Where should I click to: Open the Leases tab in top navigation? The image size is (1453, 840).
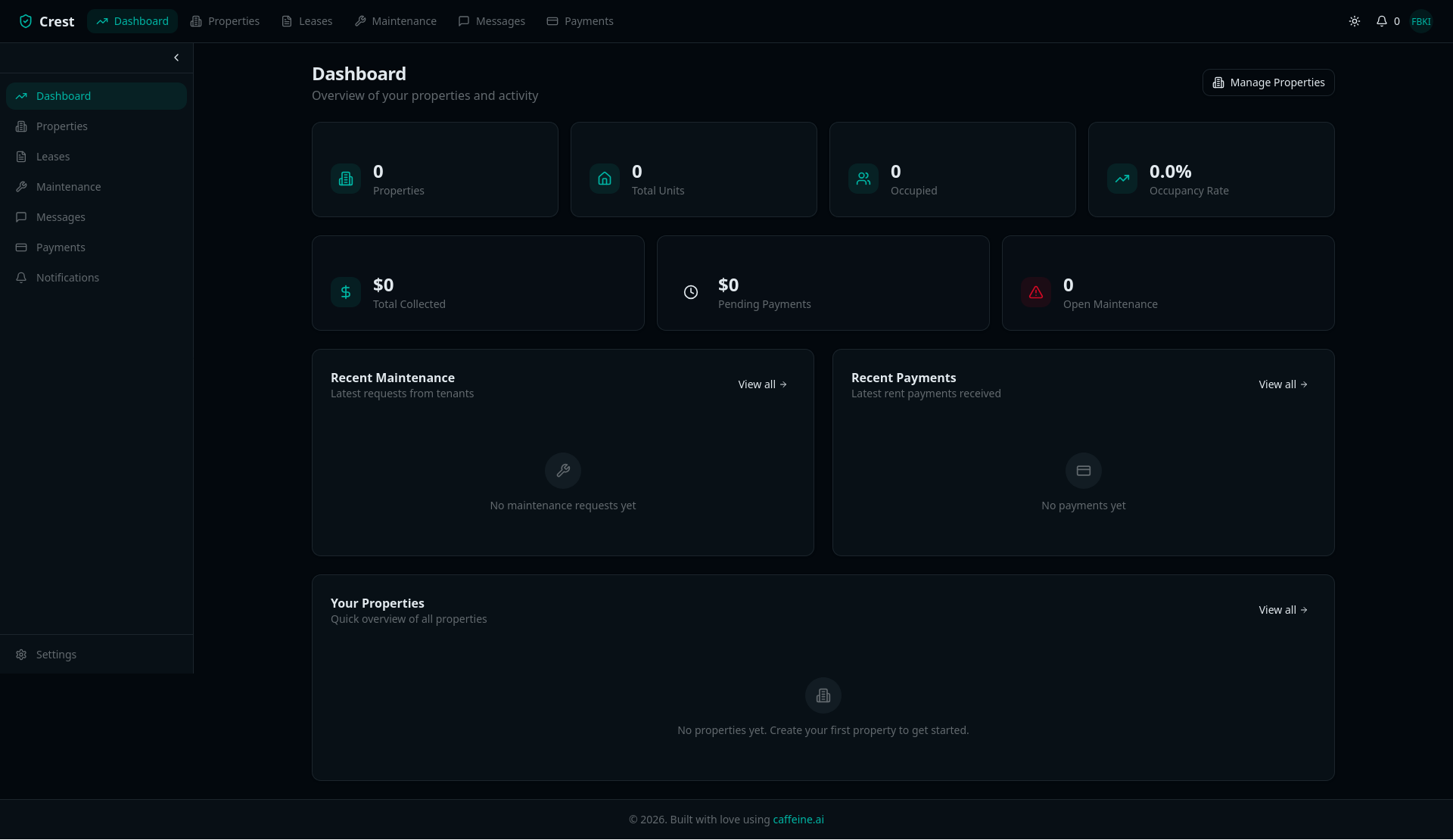306,21
